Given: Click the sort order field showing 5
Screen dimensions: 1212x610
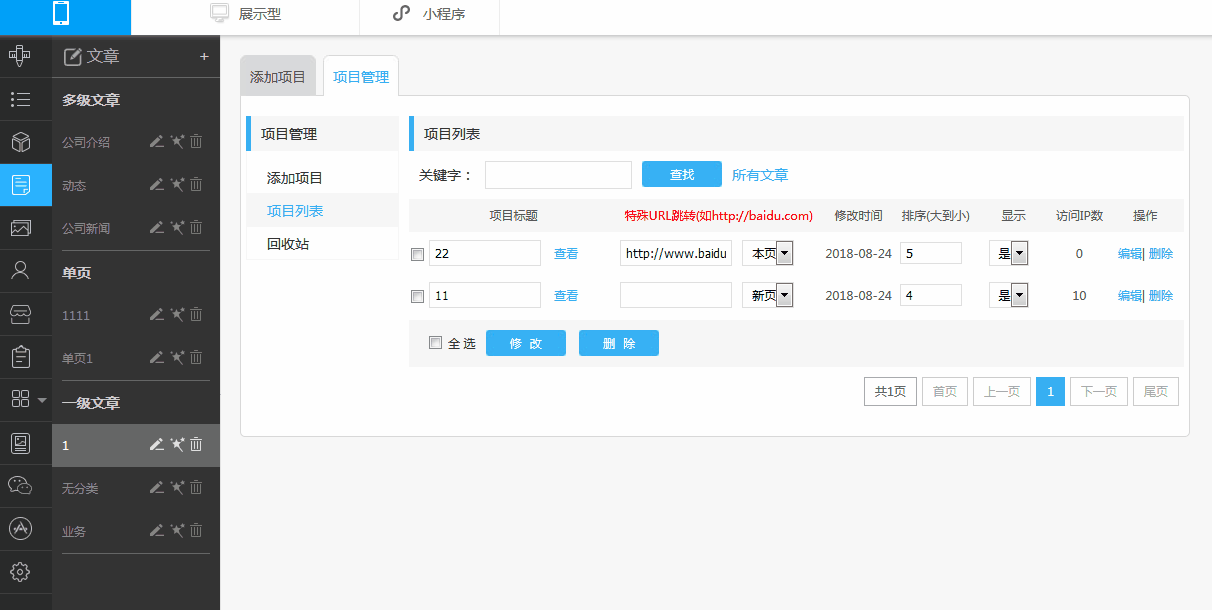Looking at the screenshot, I should click(x=931, y=253).
